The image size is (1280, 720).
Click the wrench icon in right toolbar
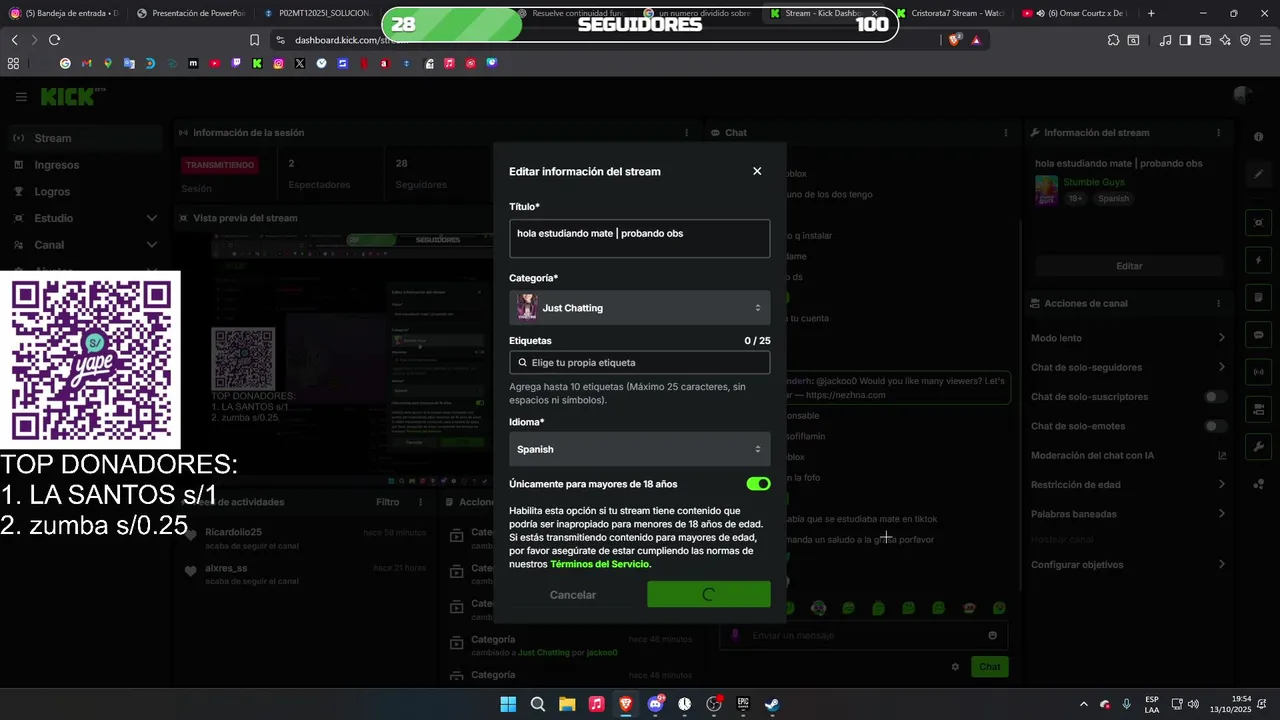tap(1258, 446)
